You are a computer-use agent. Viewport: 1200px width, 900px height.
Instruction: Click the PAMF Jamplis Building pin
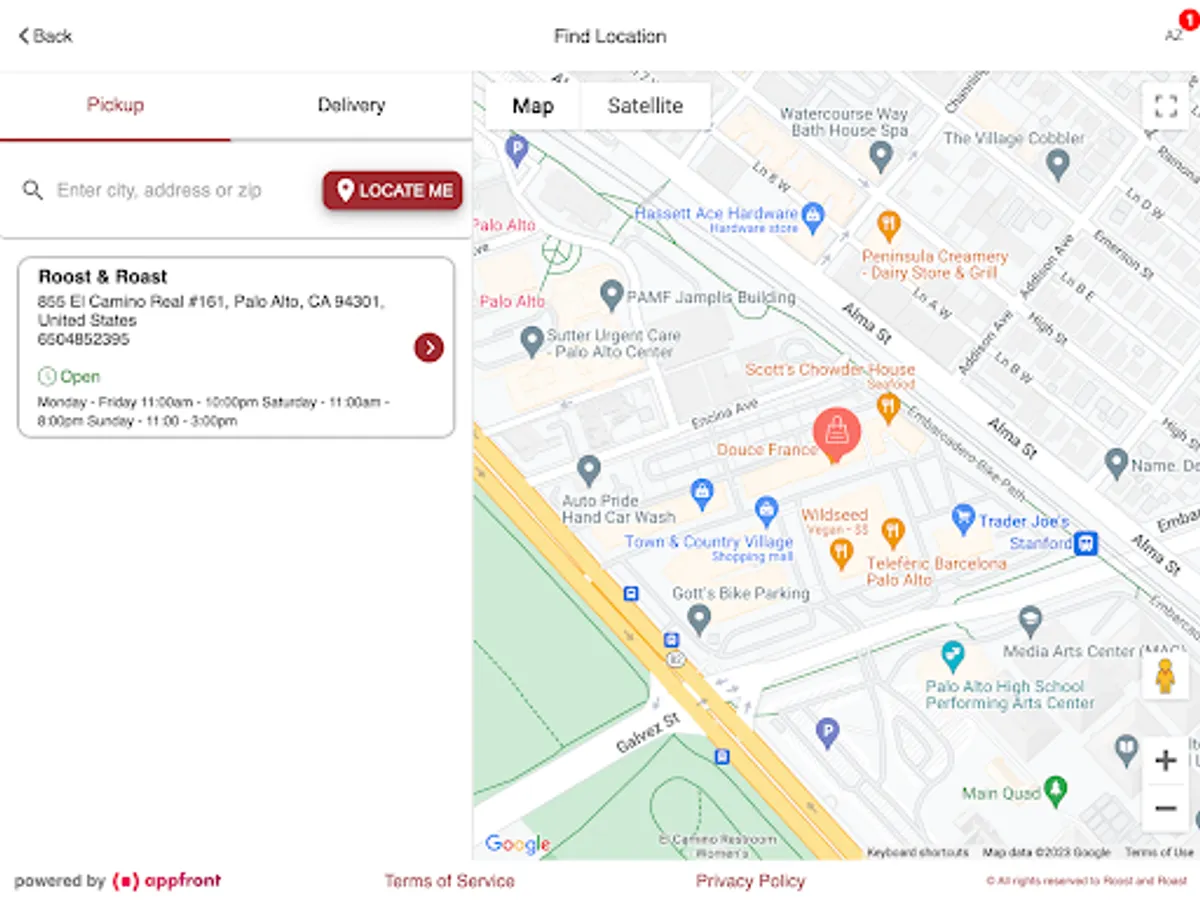click(611, 295)
